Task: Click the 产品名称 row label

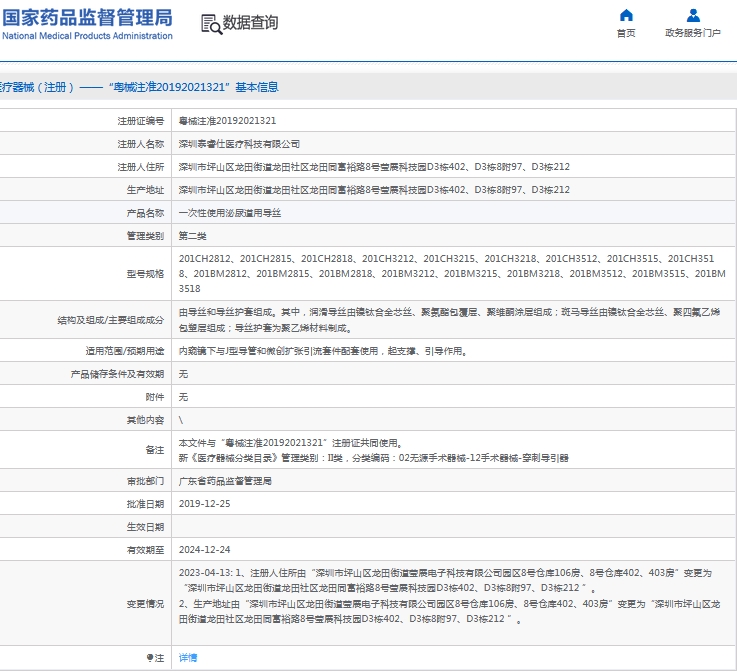Action: coord(145,213)
